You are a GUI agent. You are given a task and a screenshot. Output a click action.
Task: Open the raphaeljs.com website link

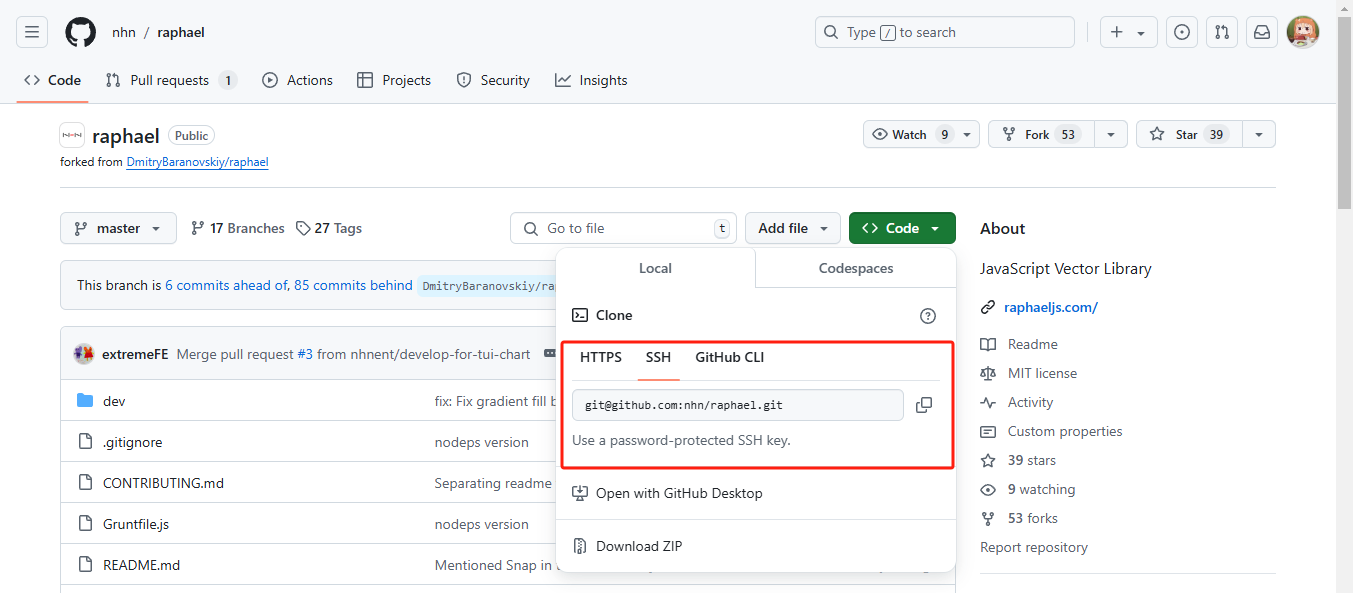pyautogui.click(x=1051, y=307)
